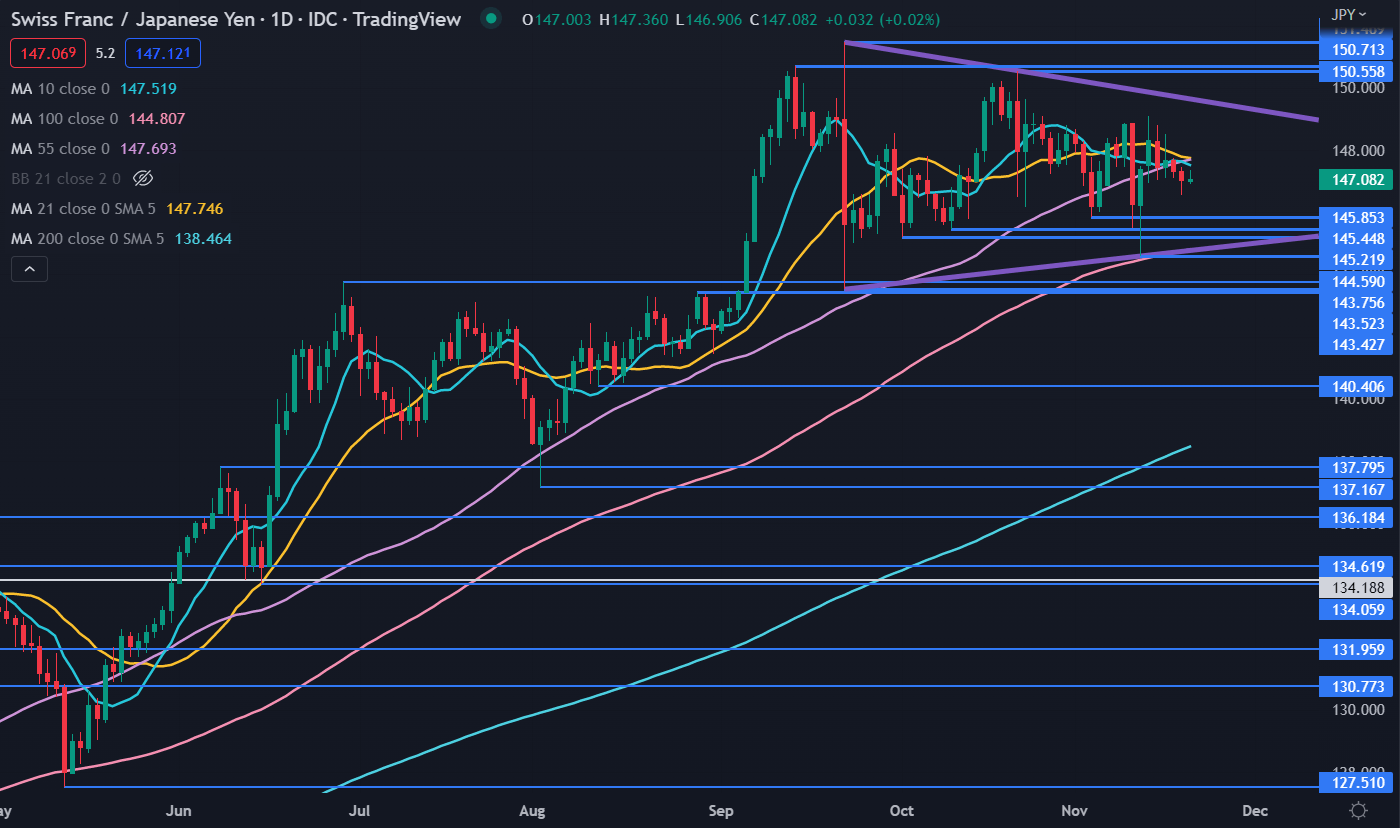Click the 140.406 price label
This screenshot has height=828, width=1400.
pos(1358,385)
